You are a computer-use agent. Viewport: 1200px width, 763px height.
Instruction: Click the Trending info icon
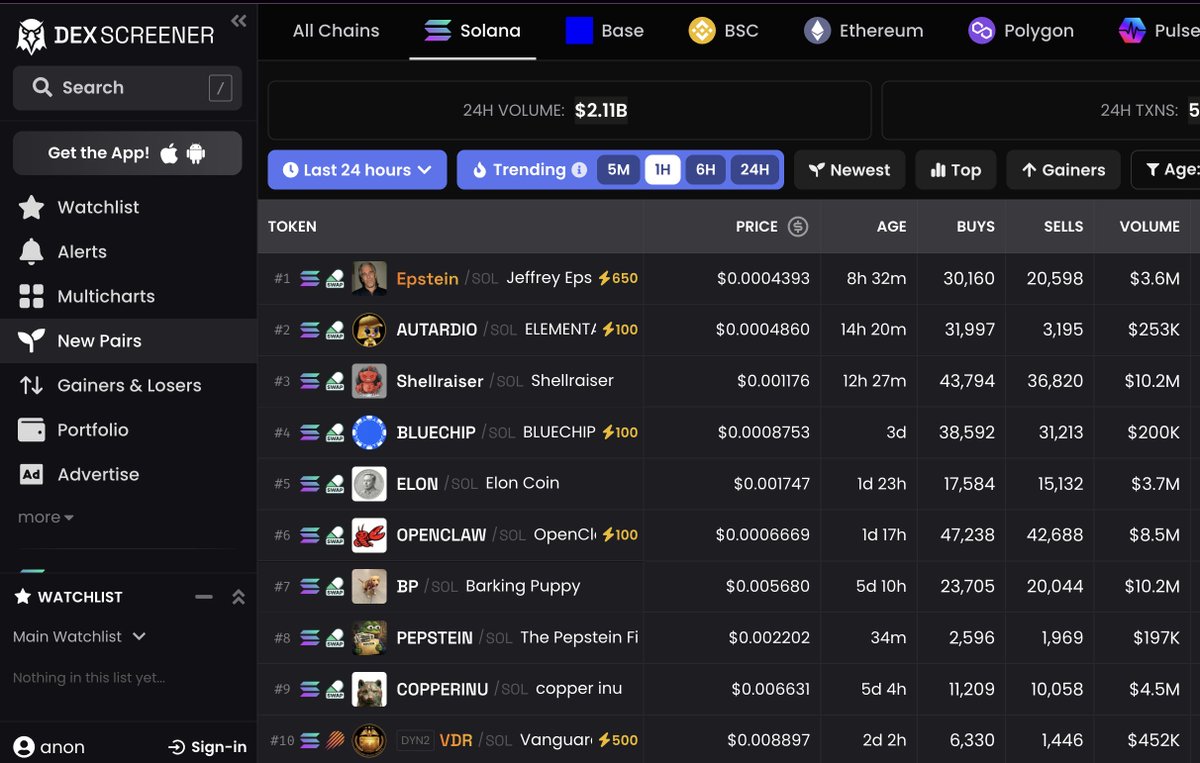point(579,170)
